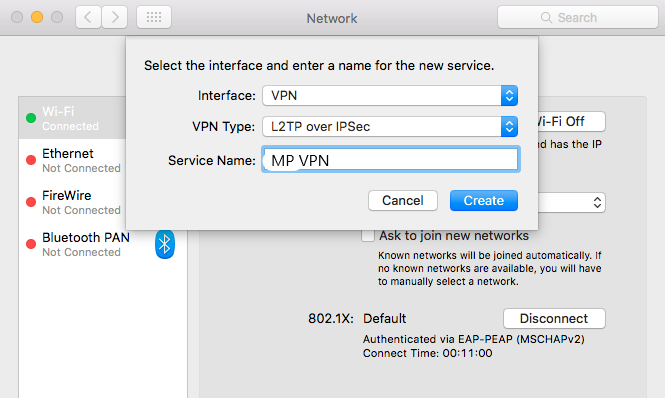Screen dimensions: 665x398
Task: Click the green Wi-Fi status dot
Action: coord(31,118)
